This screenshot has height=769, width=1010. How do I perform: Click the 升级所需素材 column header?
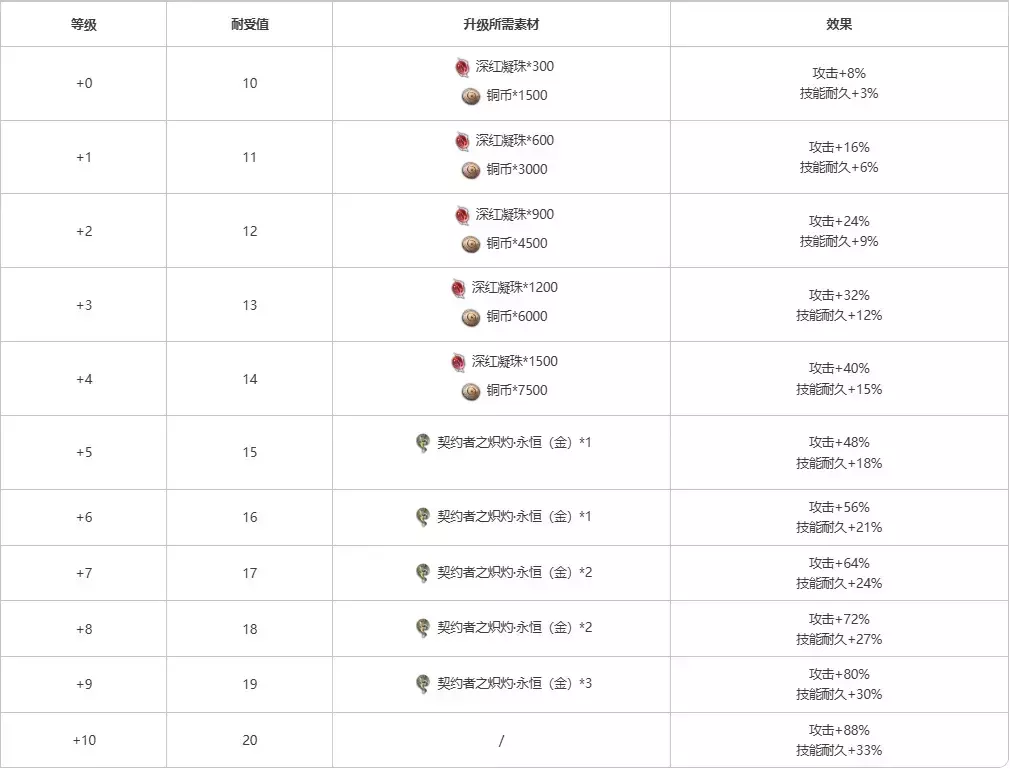(x=501, y=24)
